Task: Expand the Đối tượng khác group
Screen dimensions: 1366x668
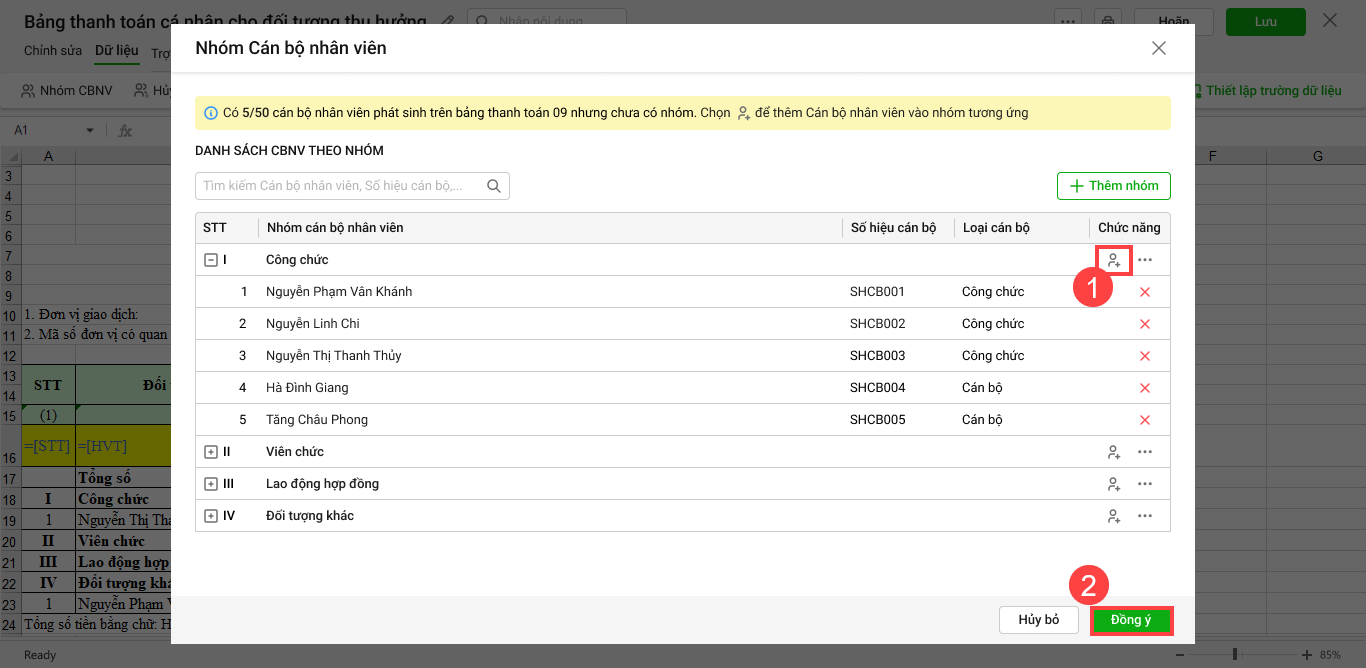Action: click(x=211, y=516)
